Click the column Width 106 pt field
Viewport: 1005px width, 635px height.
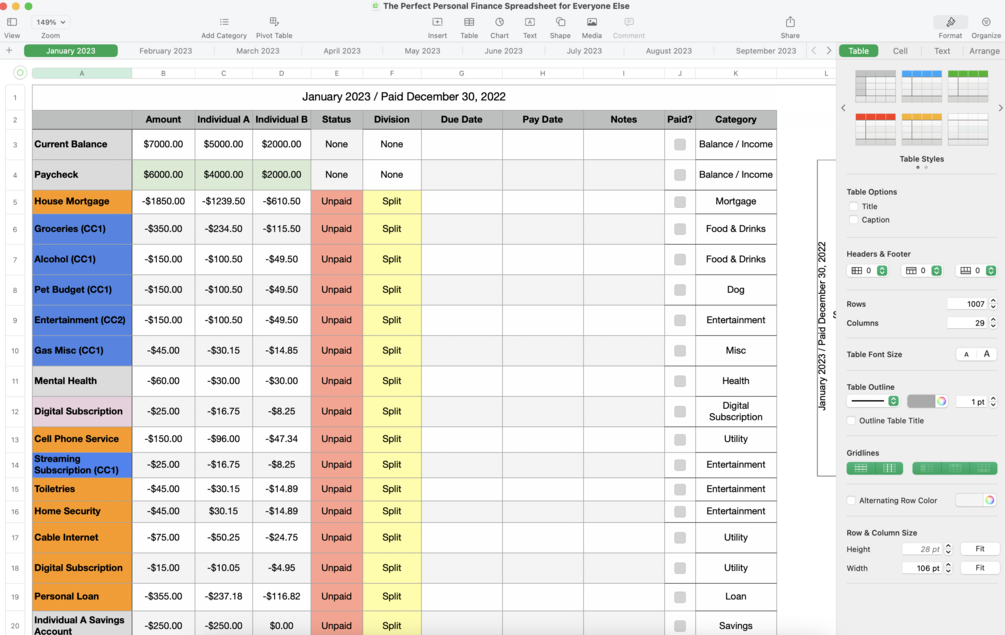[x=922, y=568]
